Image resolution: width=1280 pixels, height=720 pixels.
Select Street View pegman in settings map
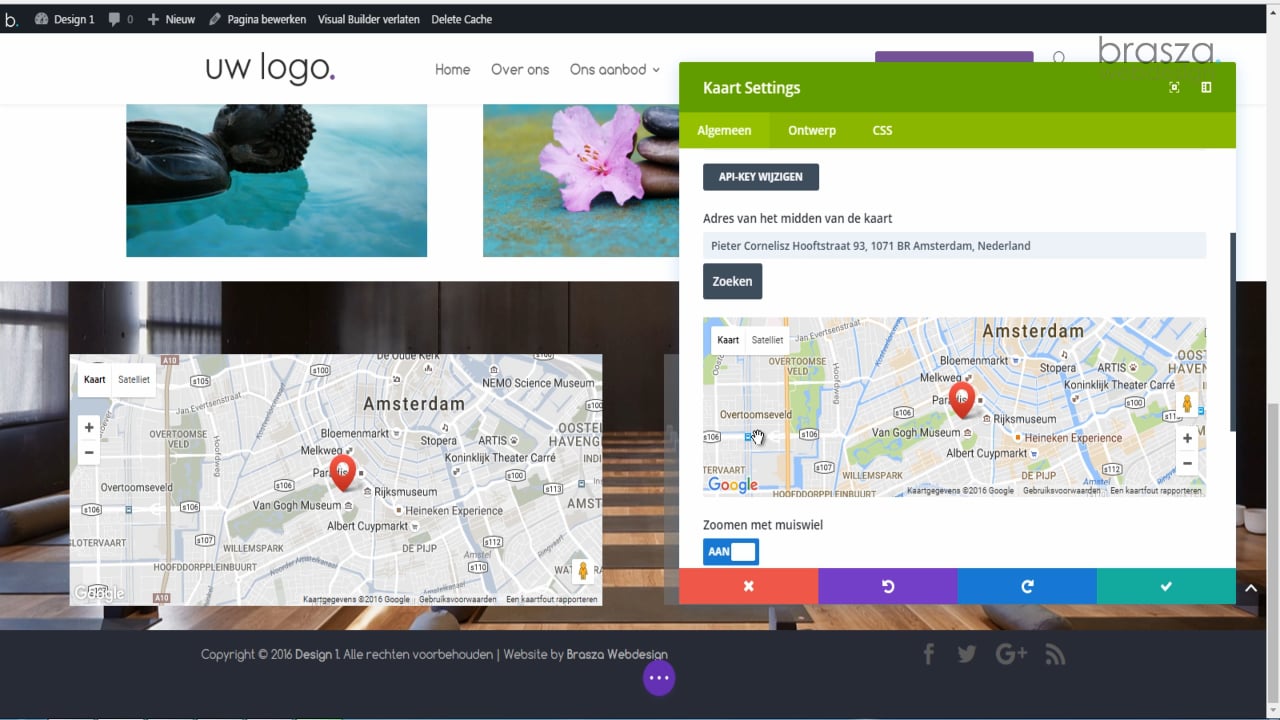click(1187, 404)
